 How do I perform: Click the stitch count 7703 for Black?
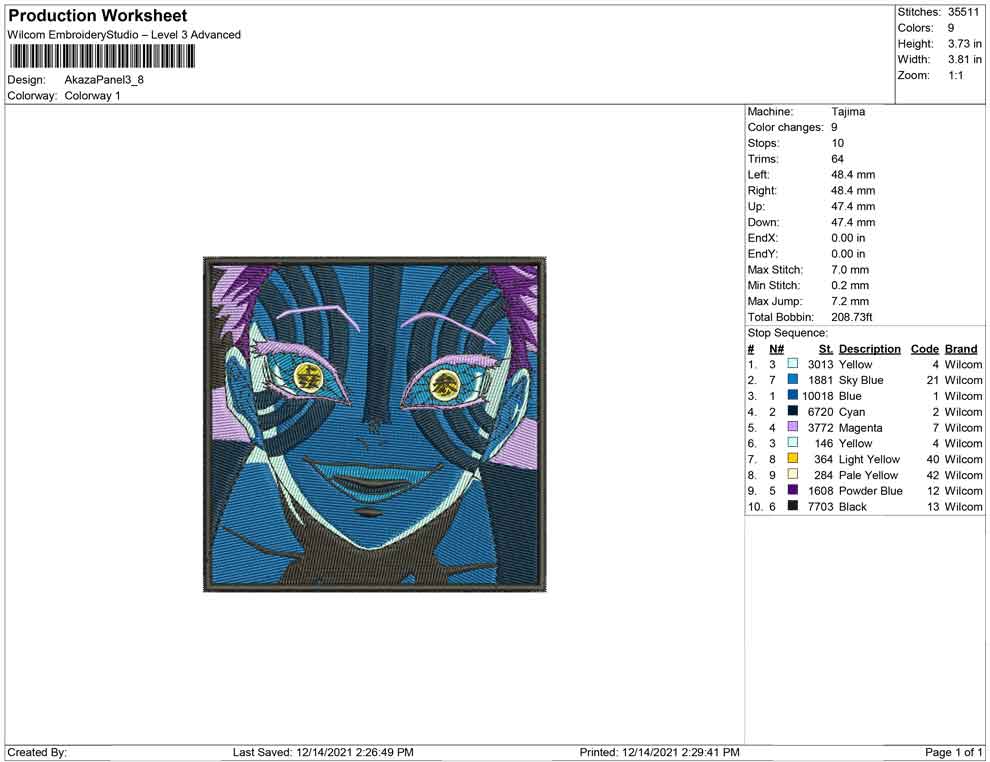pos(821,506)
